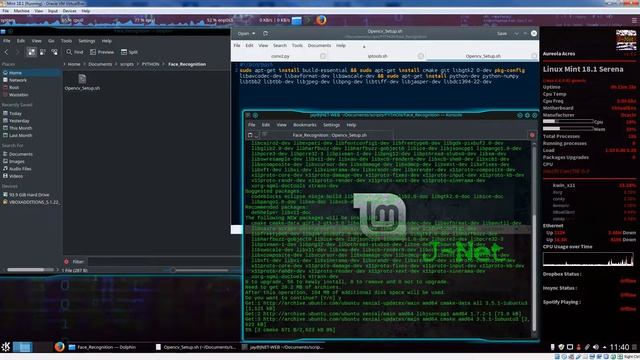
Task: Click new tab icon in Konsole tab bar
Action: pyautogui.click(x=250, y=135)
